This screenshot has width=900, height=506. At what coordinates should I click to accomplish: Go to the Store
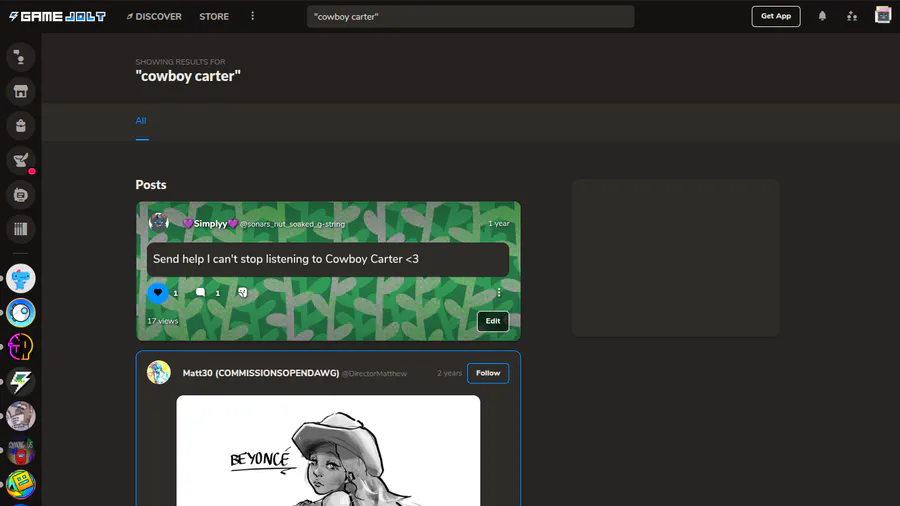pos(214,17)
